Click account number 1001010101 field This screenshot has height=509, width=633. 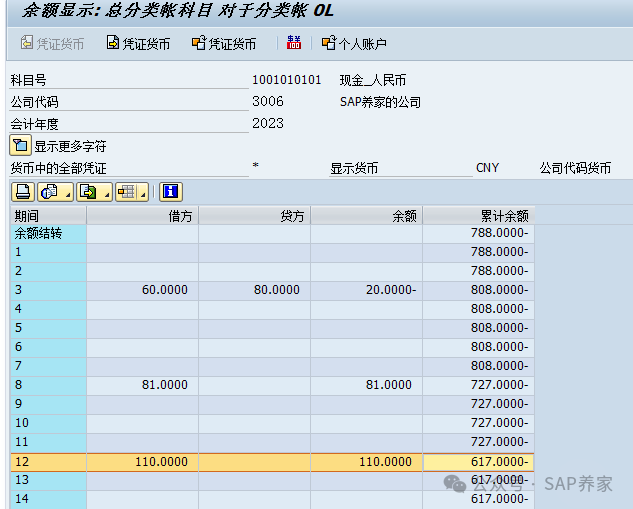coord(287,80)
